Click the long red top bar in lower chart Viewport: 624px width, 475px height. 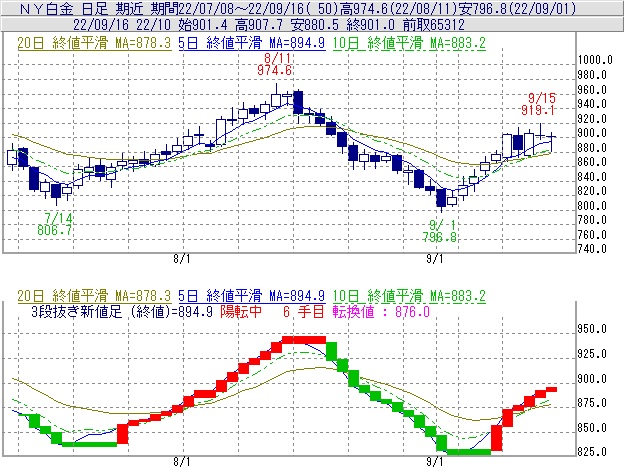point(304,340)
